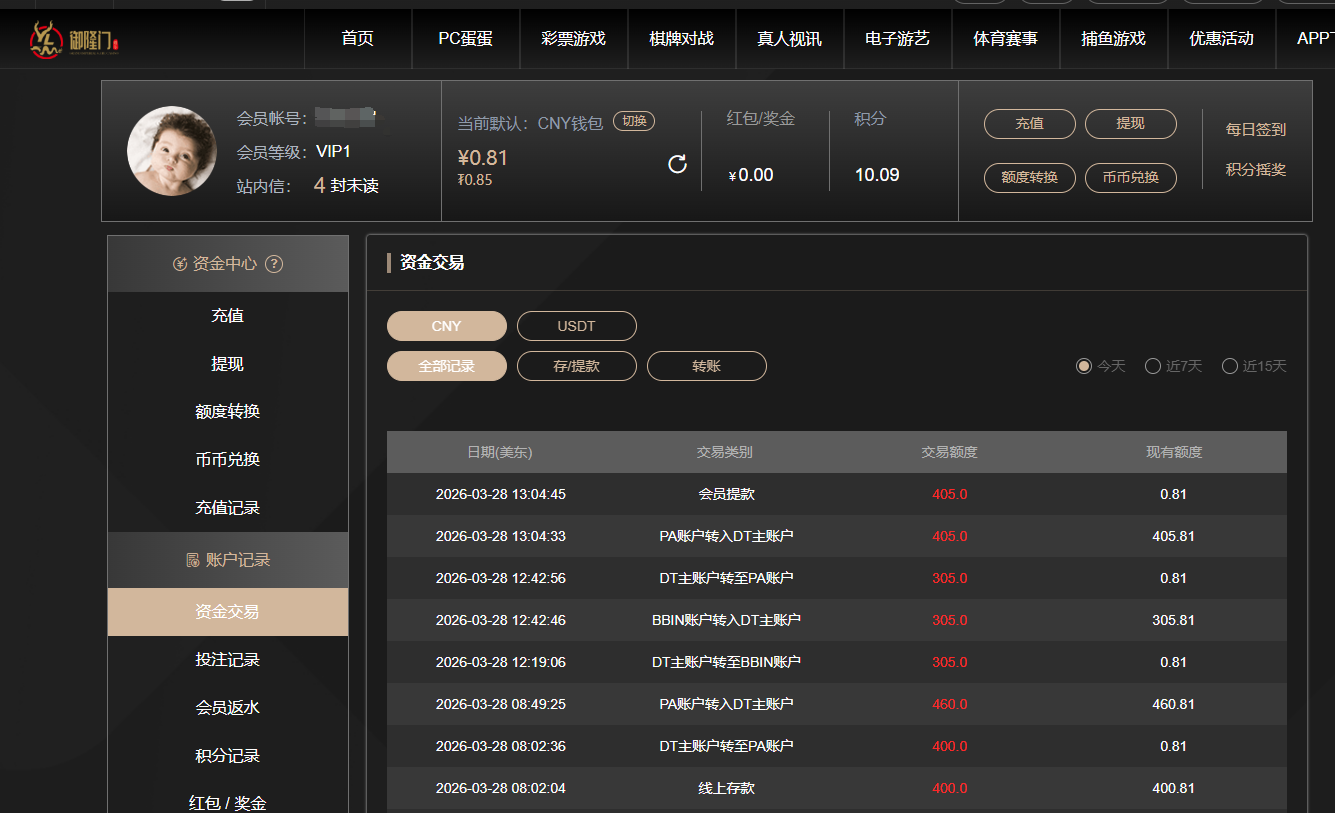Open the 4 封未读 inbox messages link

[346, 185]
